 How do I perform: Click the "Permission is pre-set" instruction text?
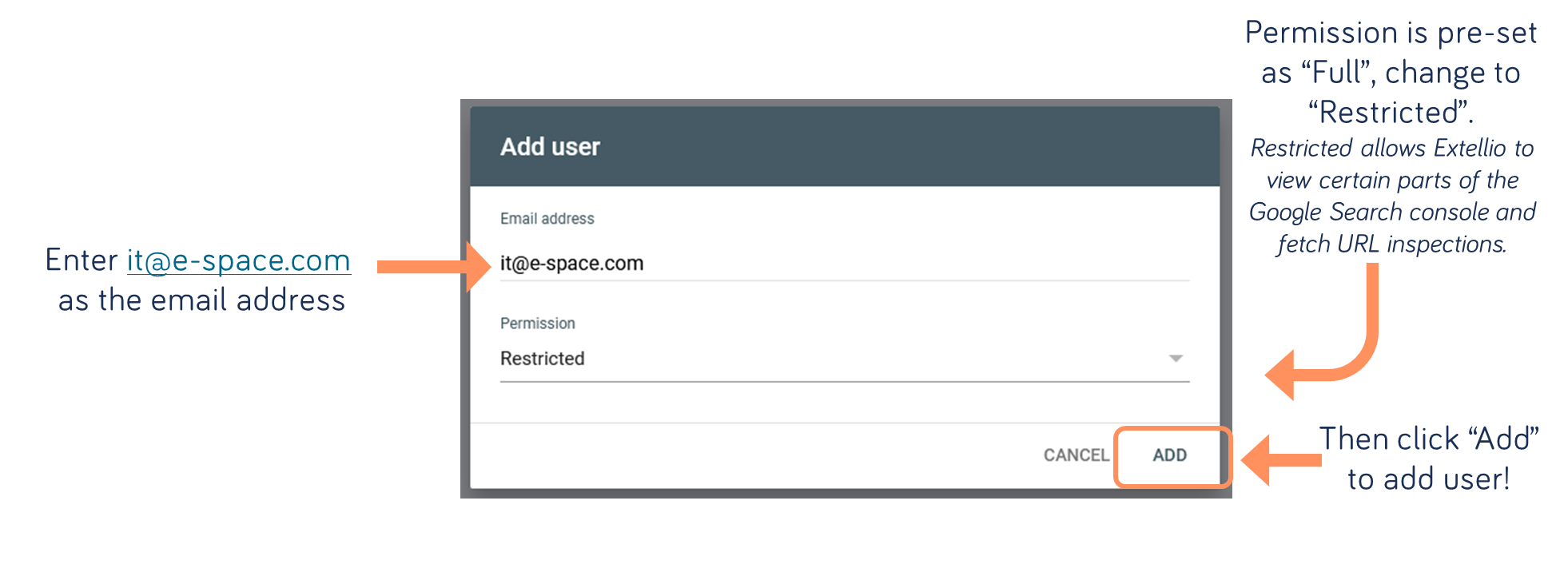click(x=1391, y=73)
